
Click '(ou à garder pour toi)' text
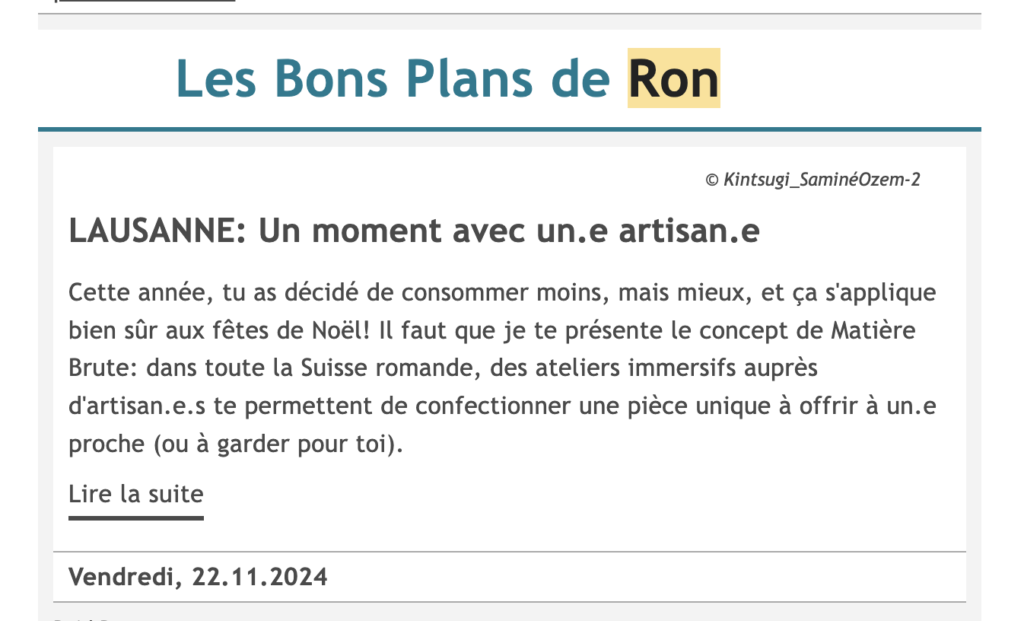click(x=278, y=444)
